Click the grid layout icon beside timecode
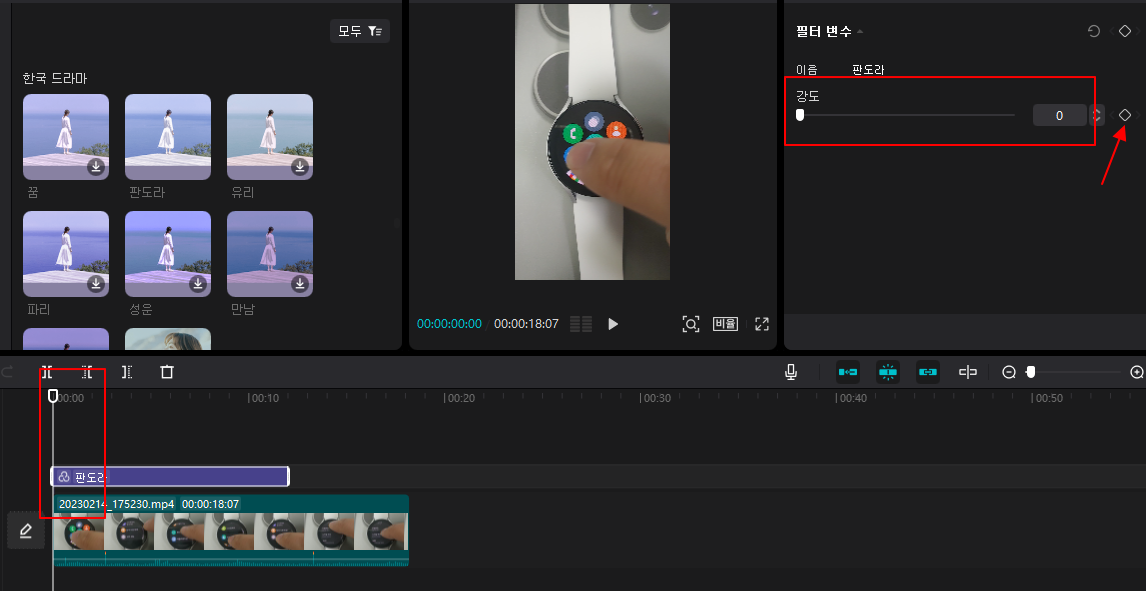This screenshot has width=1146, height=591. pos(581,324)
